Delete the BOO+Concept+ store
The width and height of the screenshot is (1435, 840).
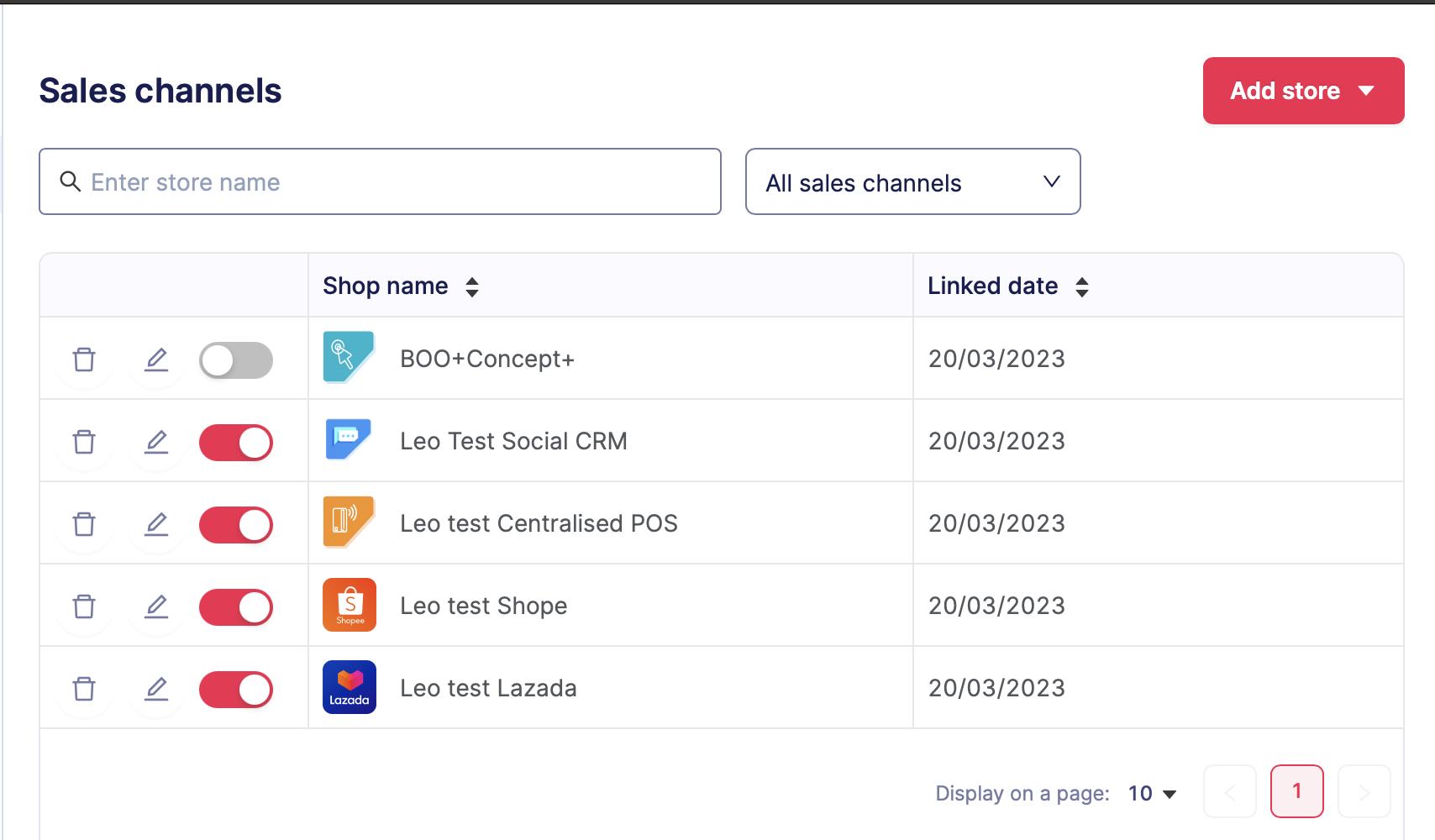(x=84, y=360)
